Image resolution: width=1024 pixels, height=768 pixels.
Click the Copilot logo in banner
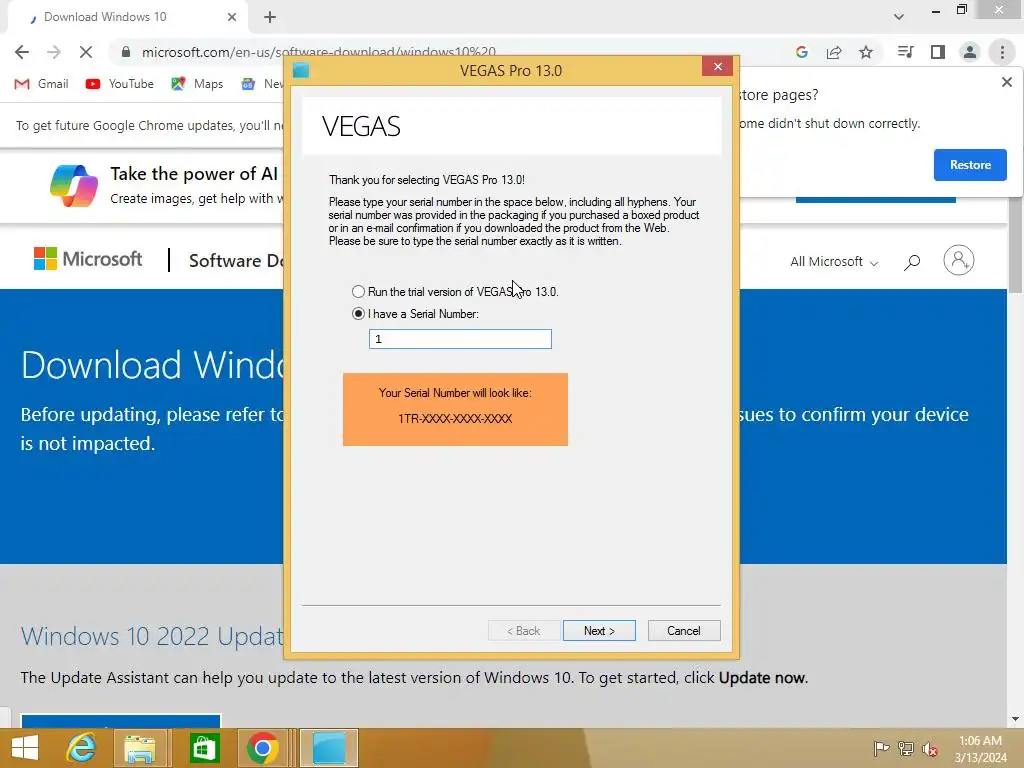pyautogui.click(x=74, y=185)
